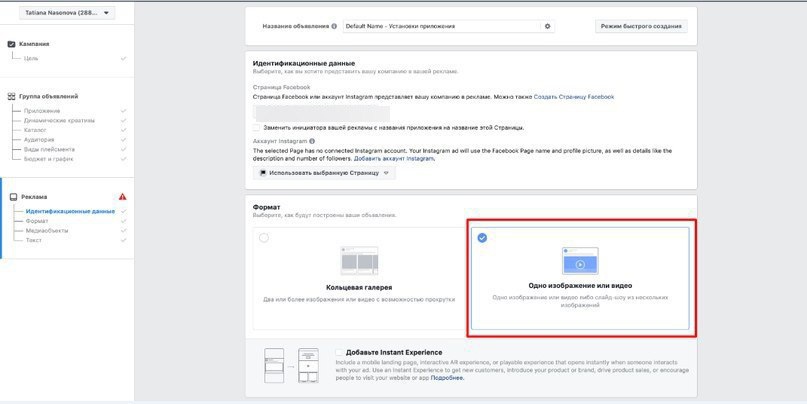
Task: Go to Виды плейсмента item
Action: 49,149
